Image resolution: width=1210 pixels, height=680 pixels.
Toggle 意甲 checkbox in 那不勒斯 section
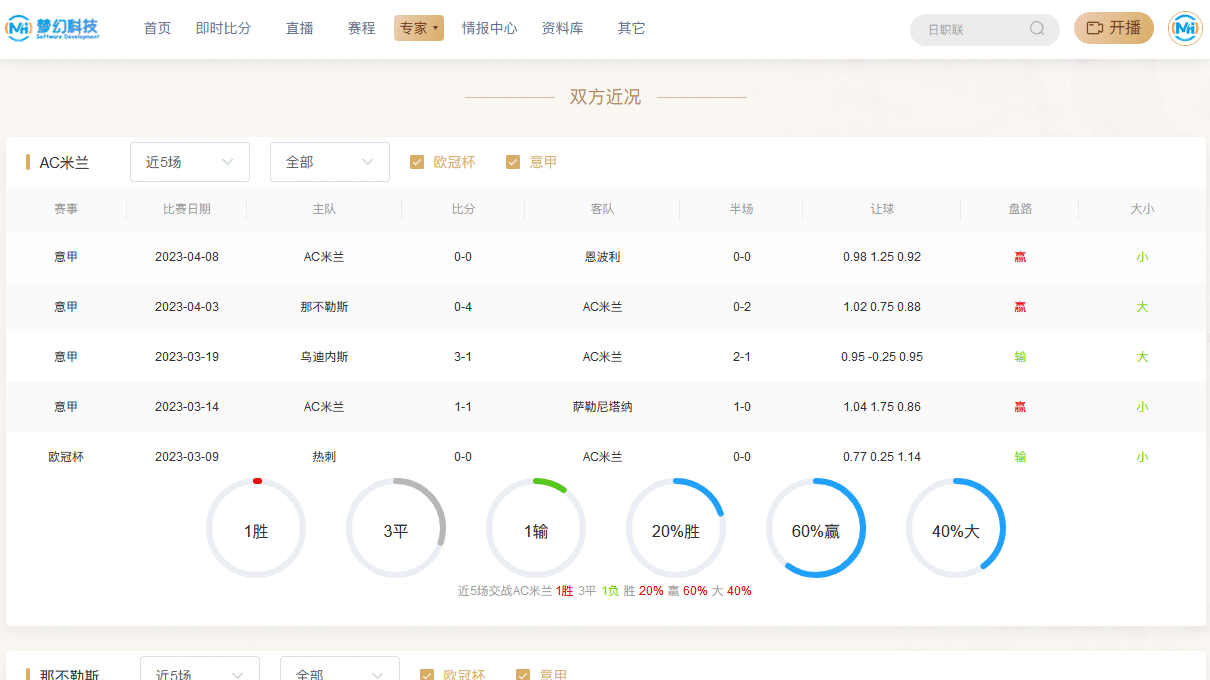(x=523, y=675)
